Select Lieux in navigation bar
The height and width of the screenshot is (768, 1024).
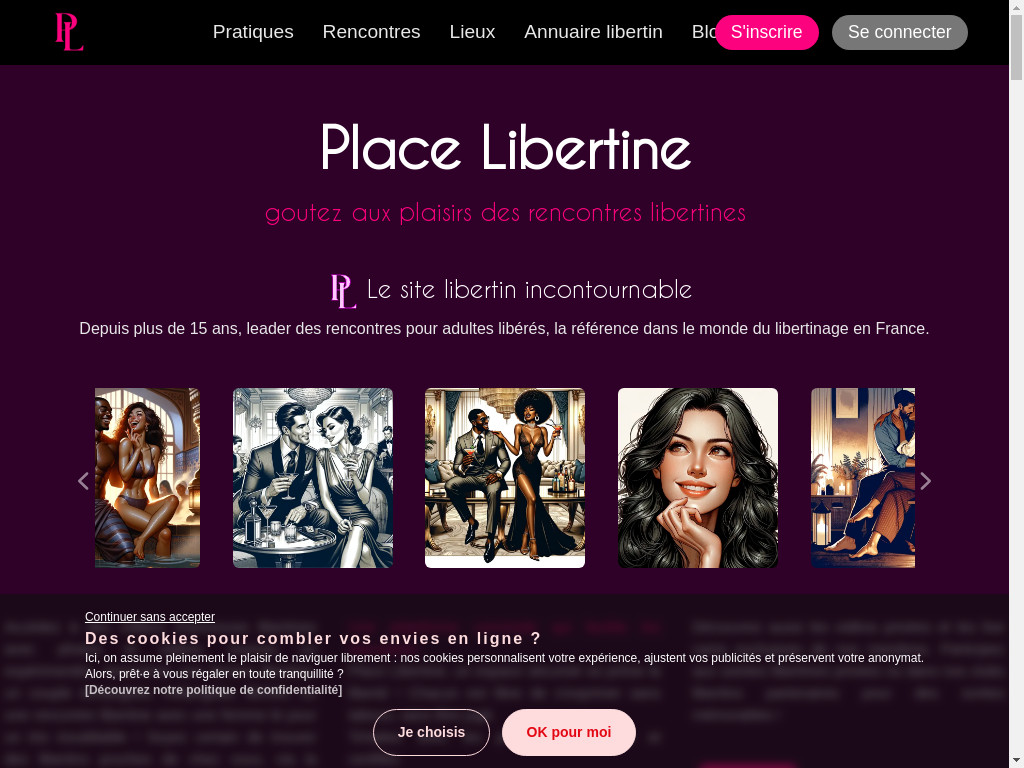pyautogui.click(x=472, y=32)
